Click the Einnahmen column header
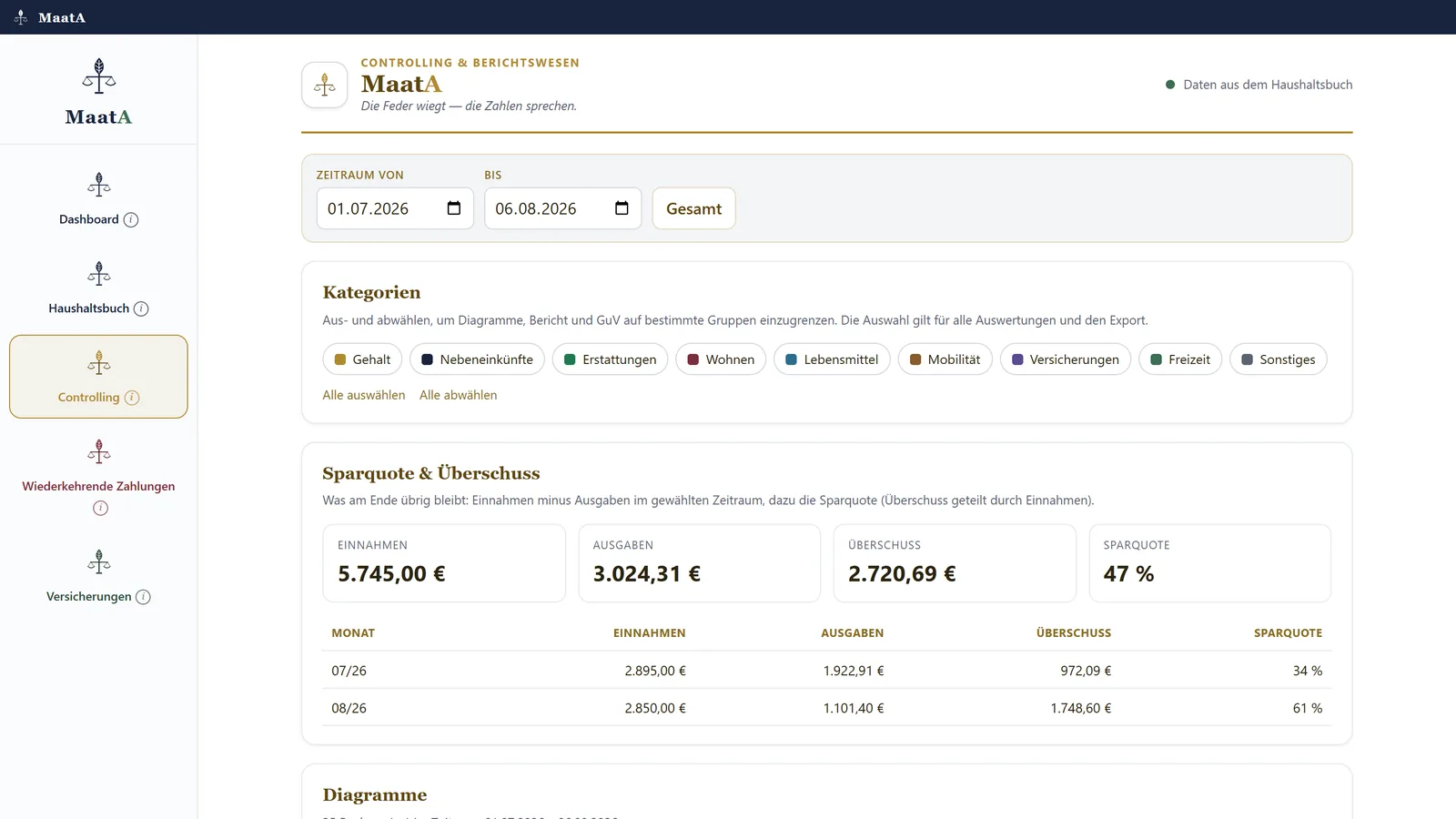The image size is (1456, 819). click(x=650, y=633)
